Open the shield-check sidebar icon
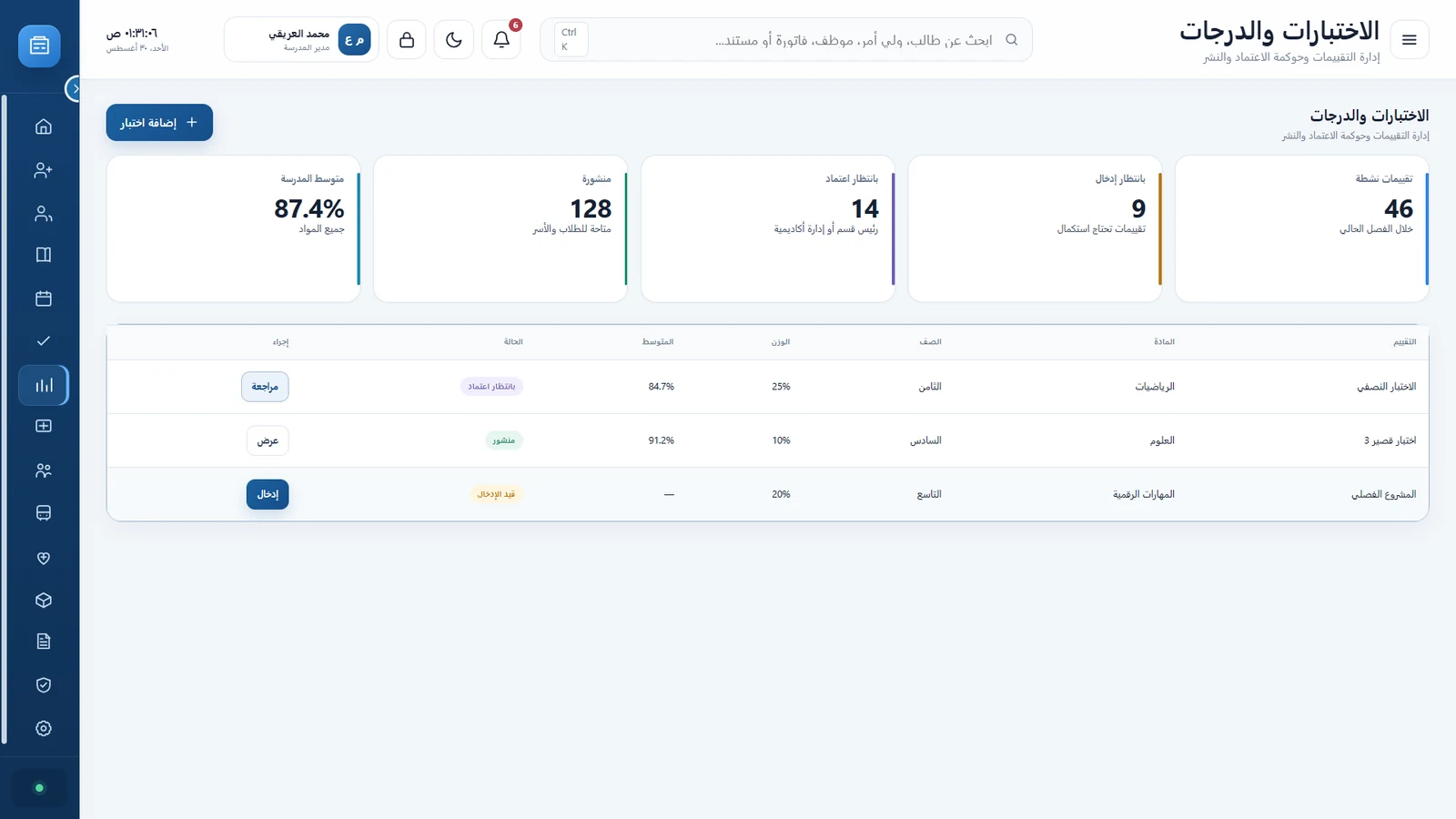The height and width of the screenshot is (819, 1456). tap(43, 685)
